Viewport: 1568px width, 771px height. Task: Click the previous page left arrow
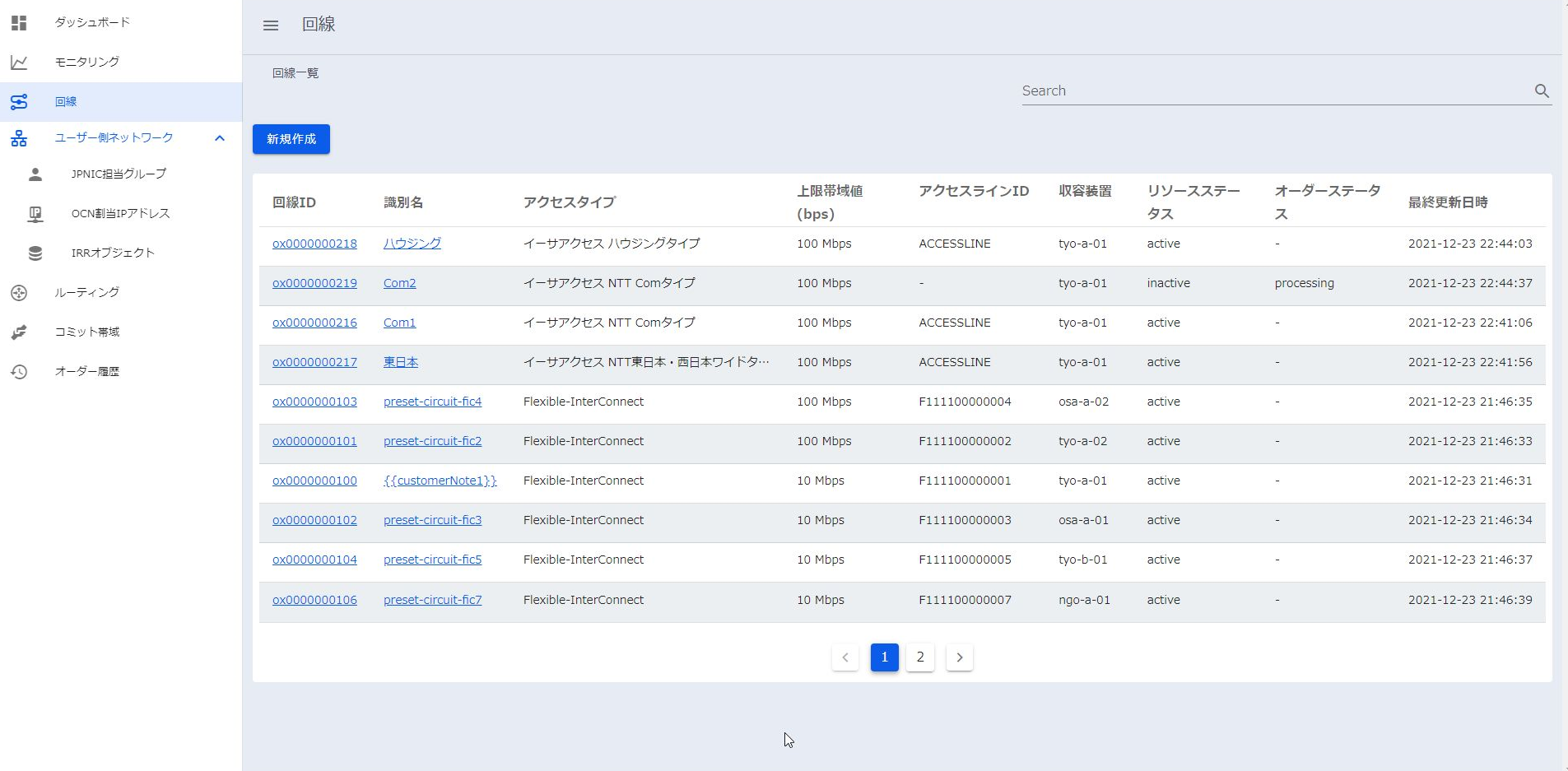click(845, 657)
